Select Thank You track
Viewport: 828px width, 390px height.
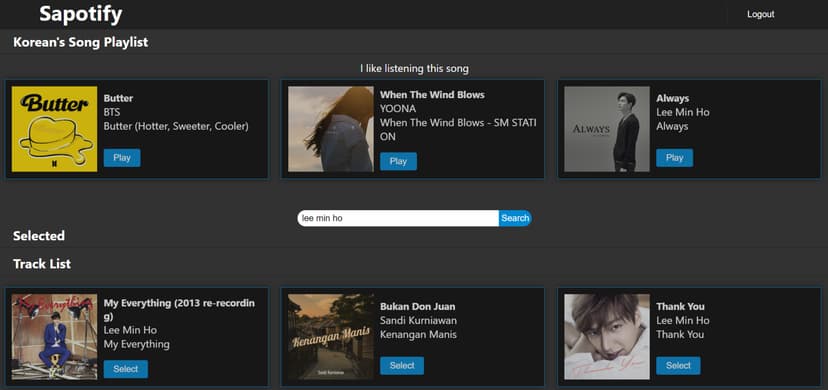pos(678,366)
